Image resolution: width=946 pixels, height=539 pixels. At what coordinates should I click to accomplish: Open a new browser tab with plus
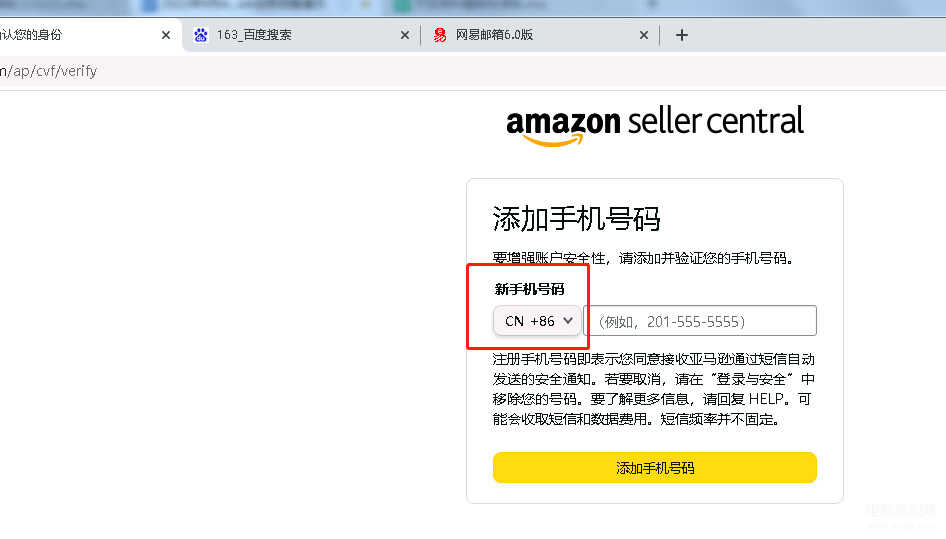click(682, 35)
